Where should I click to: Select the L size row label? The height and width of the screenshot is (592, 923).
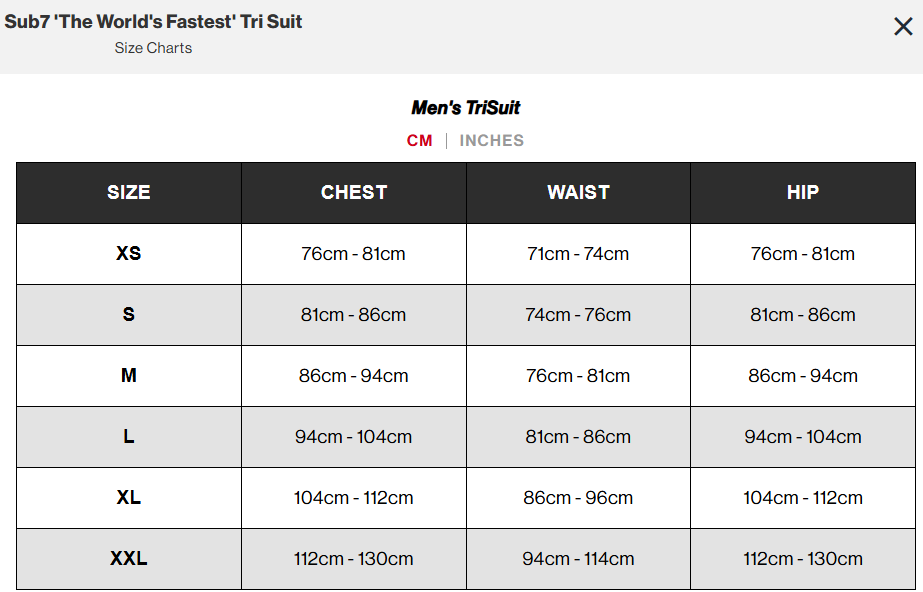coord(129,437)
